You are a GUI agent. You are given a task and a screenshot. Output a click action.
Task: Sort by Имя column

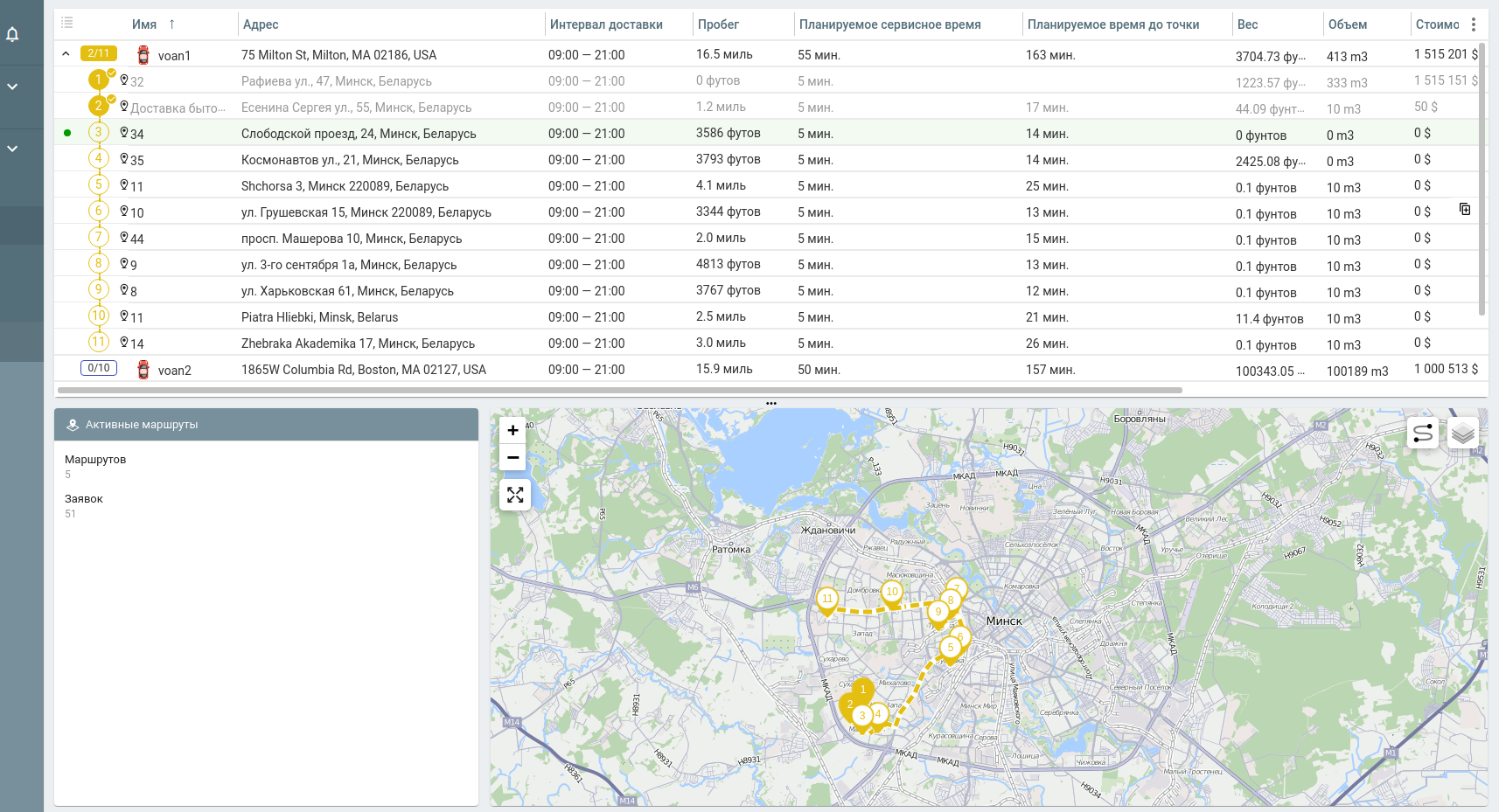145,24
